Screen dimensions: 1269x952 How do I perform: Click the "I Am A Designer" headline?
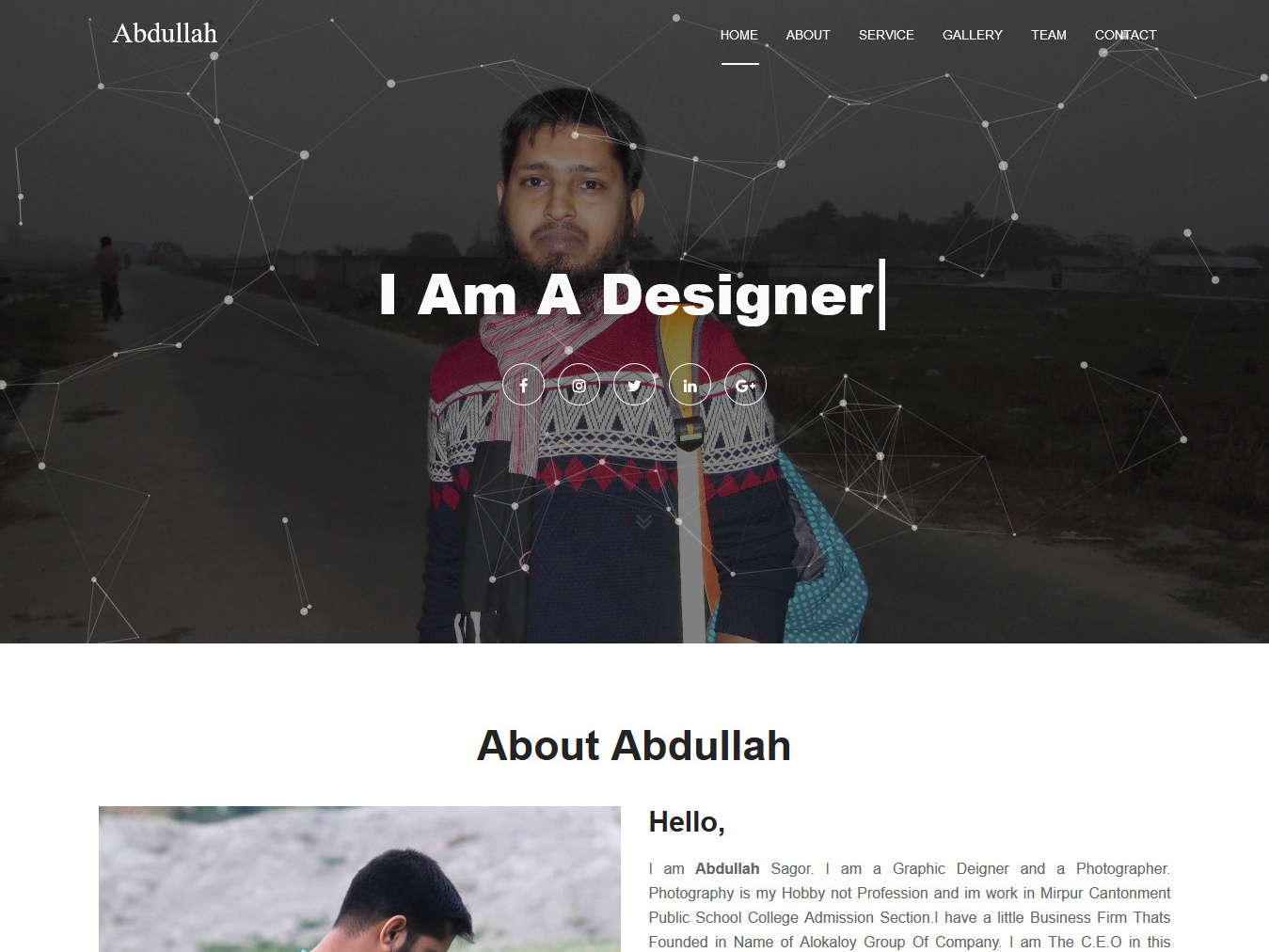pos(627,295)
